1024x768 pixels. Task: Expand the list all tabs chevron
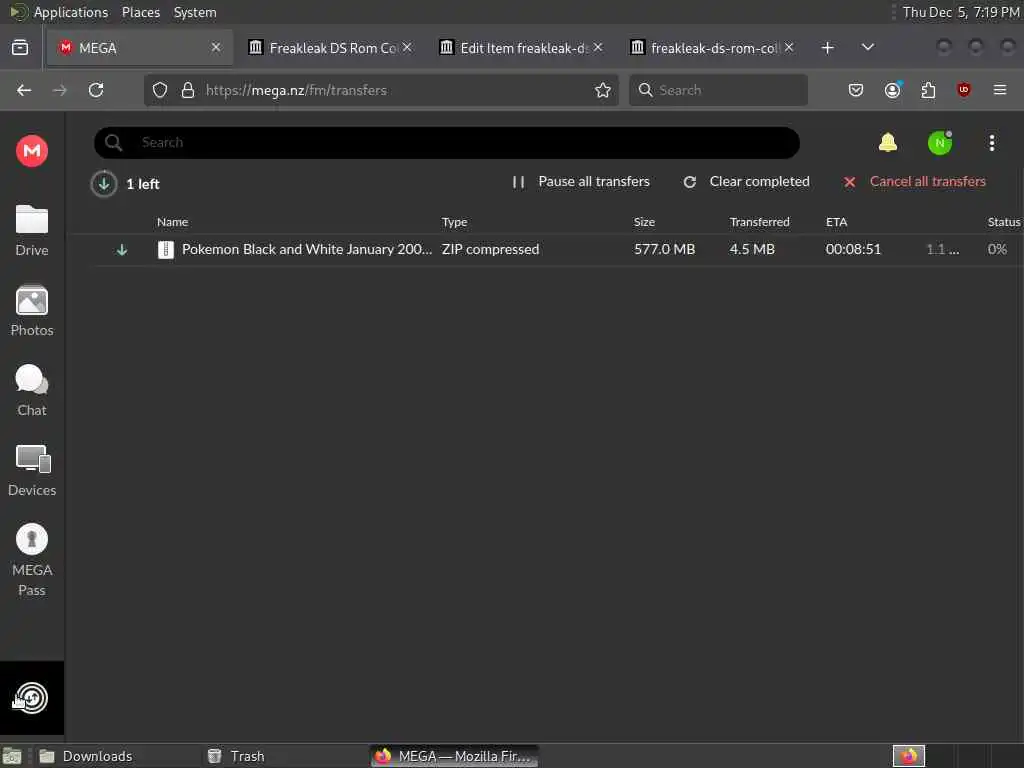pyautogui.click(x=868, y=48)
